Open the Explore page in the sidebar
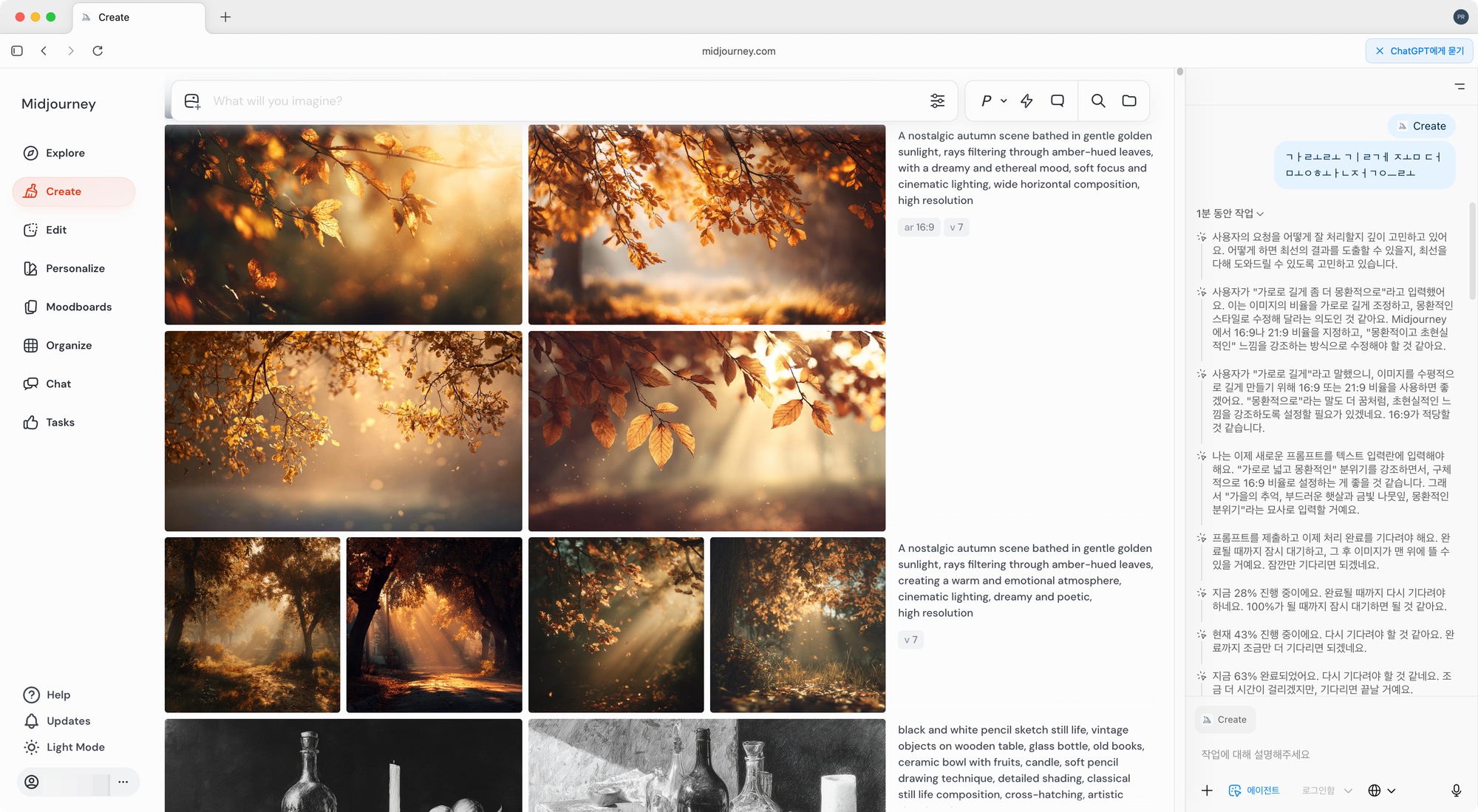 coord(65,153)
